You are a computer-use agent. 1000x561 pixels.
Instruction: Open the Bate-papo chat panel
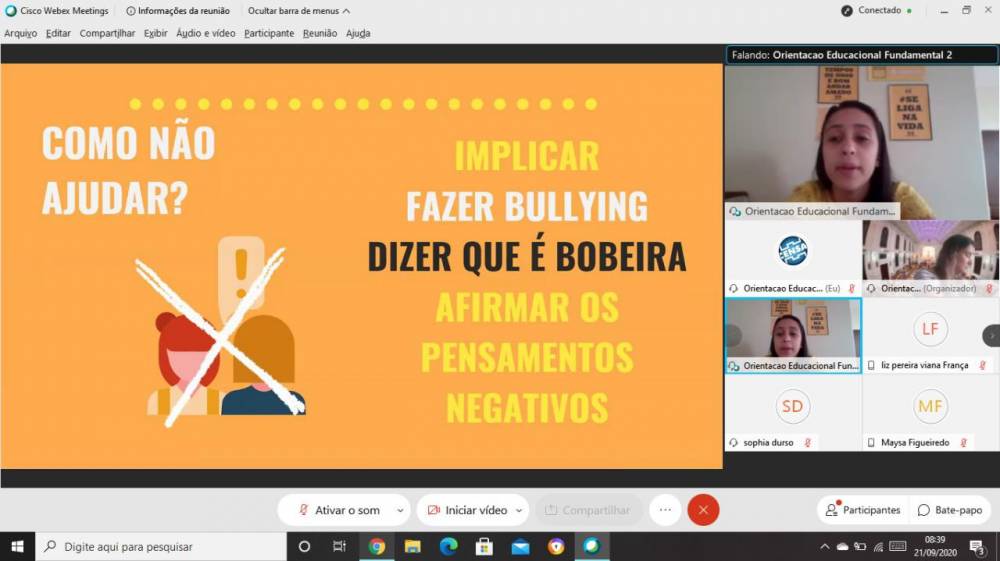click(950, 510)
